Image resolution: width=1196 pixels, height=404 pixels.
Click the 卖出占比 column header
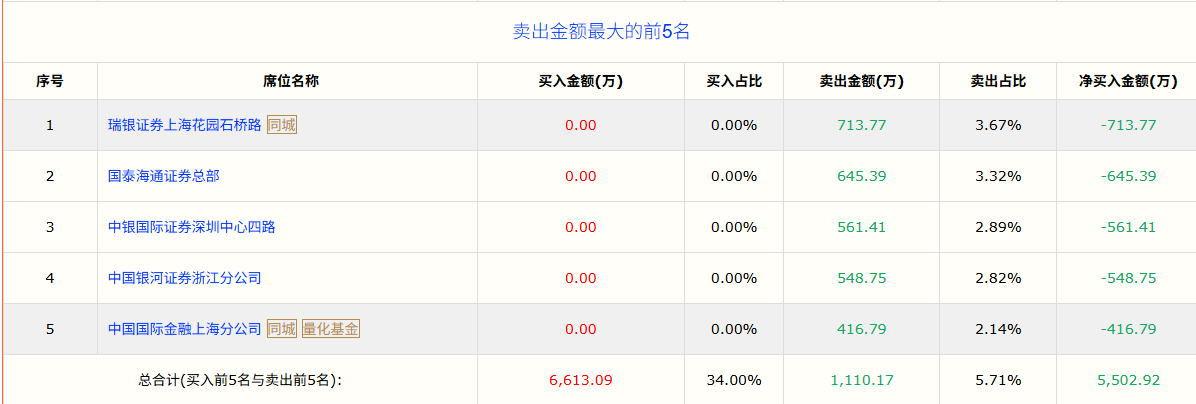tap(998, 81)
